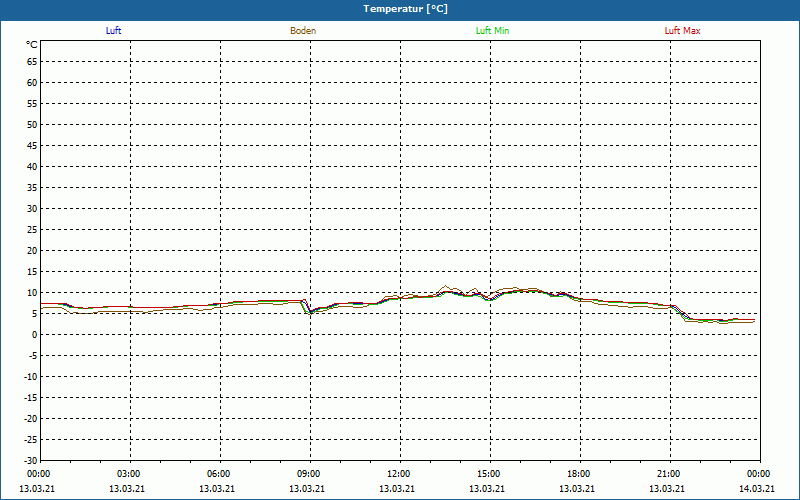The width and height of the screenshot is (800, 500).
Task: Click the 18:00 time axis label
Action: 579,474
